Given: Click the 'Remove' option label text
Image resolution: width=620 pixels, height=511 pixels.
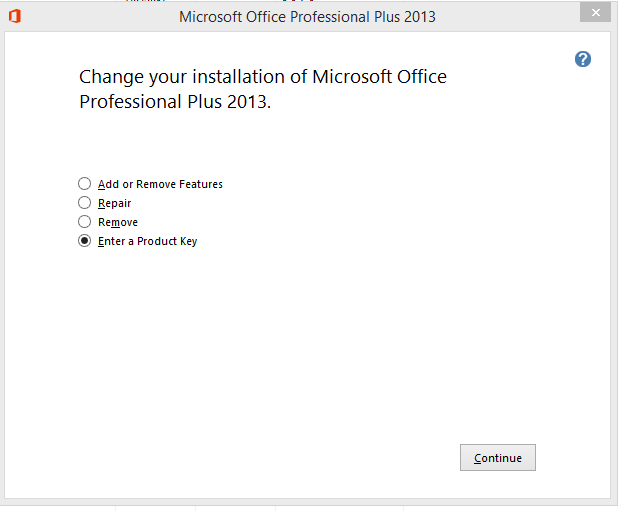Looking at the screenshot, I should [118, 222].
